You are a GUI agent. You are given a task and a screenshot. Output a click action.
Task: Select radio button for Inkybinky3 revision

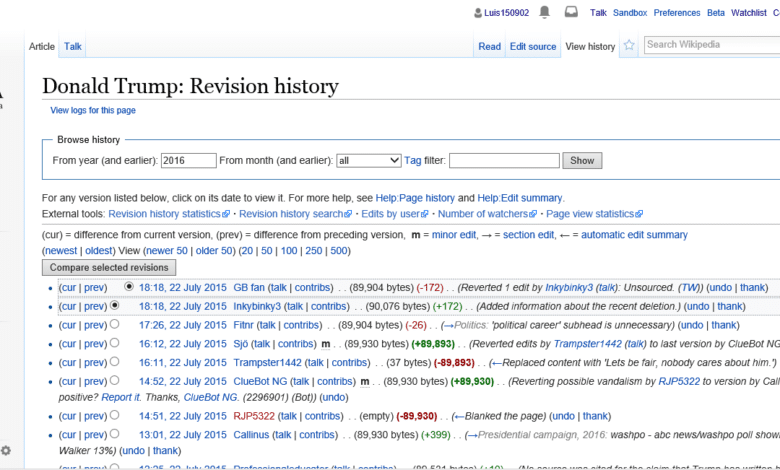[x=114, y=305]
